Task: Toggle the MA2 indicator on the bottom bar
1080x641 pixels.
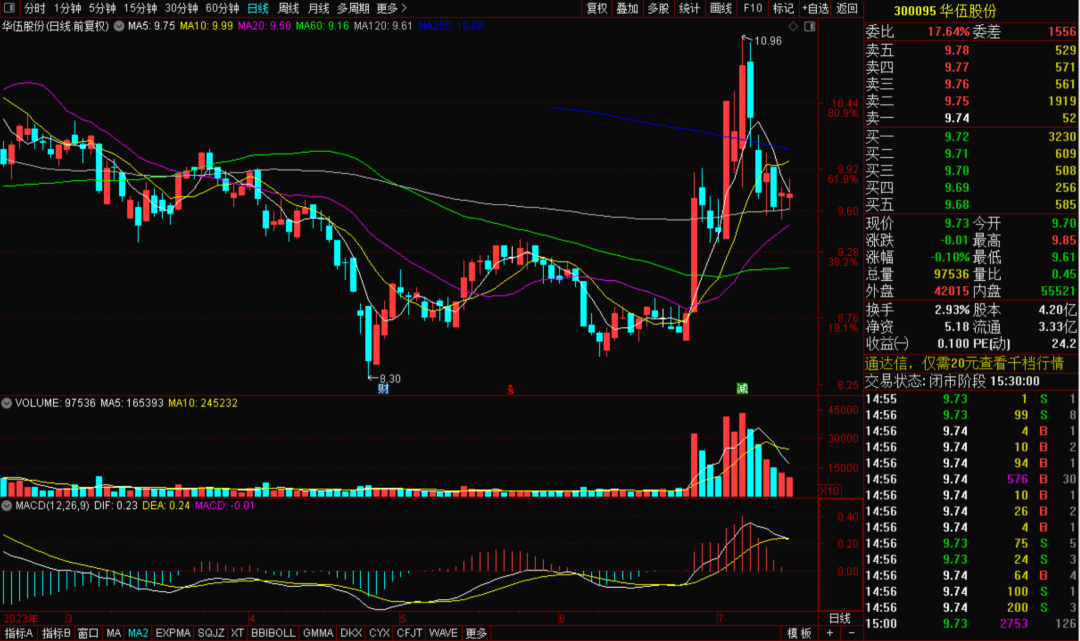Action: pyautogui.click(x=138, y=633)
